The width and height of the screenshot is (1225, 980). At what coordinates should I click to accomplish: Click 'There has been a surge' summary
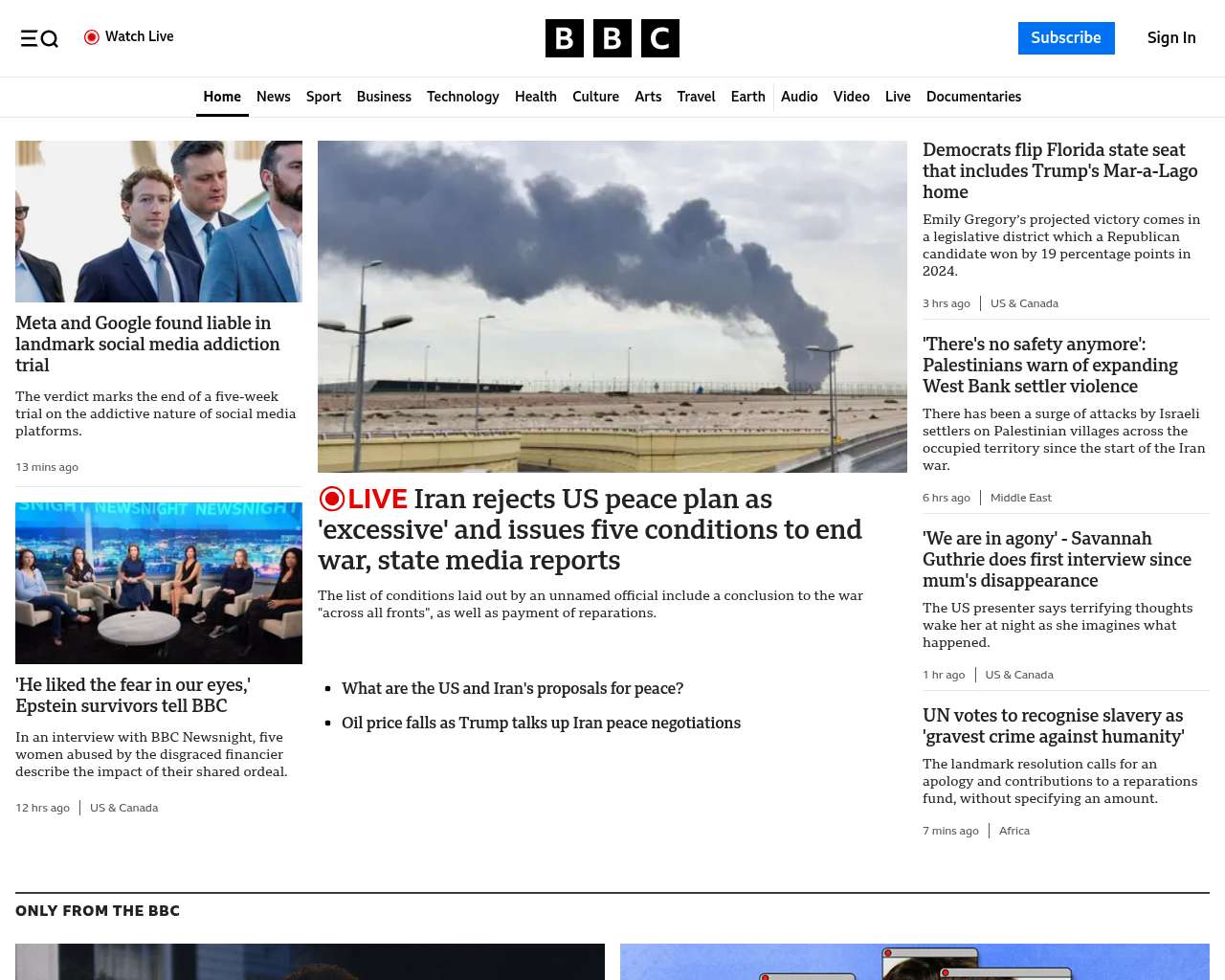pos(1064,439)
